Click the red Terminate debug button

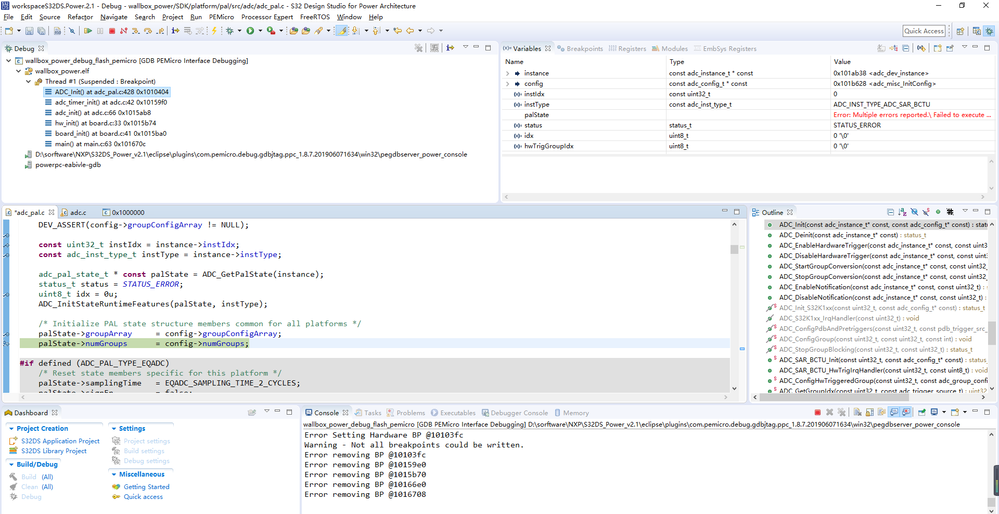111,31
